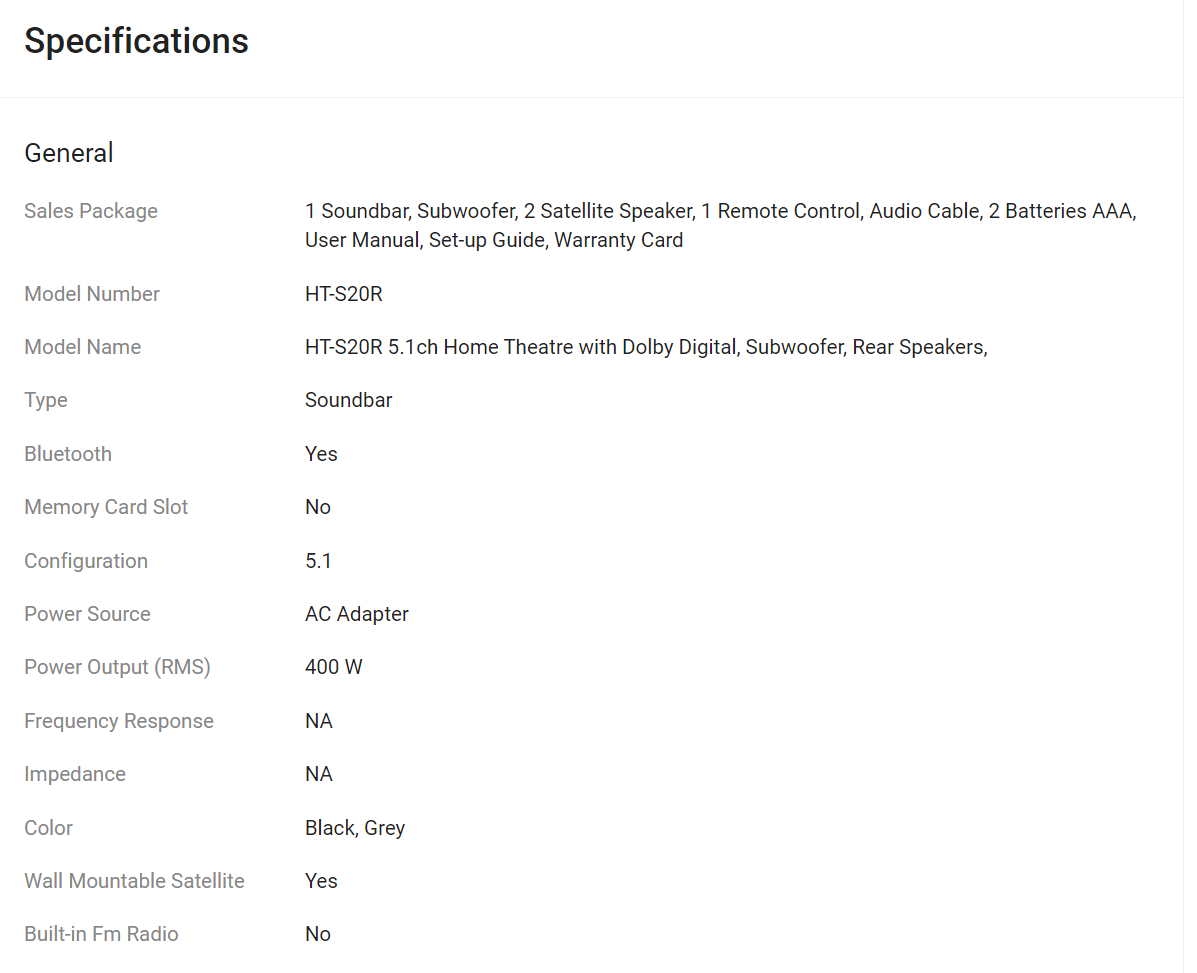
Task: Select the No value beside Built-in Fm Radio
Action: coord(318,934)
